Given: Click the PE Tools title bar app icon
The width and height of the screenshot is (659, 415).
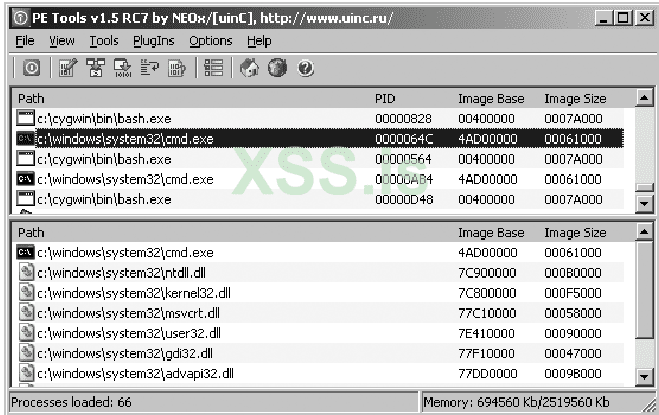Looking at the screenshot, I should [20, 18].
